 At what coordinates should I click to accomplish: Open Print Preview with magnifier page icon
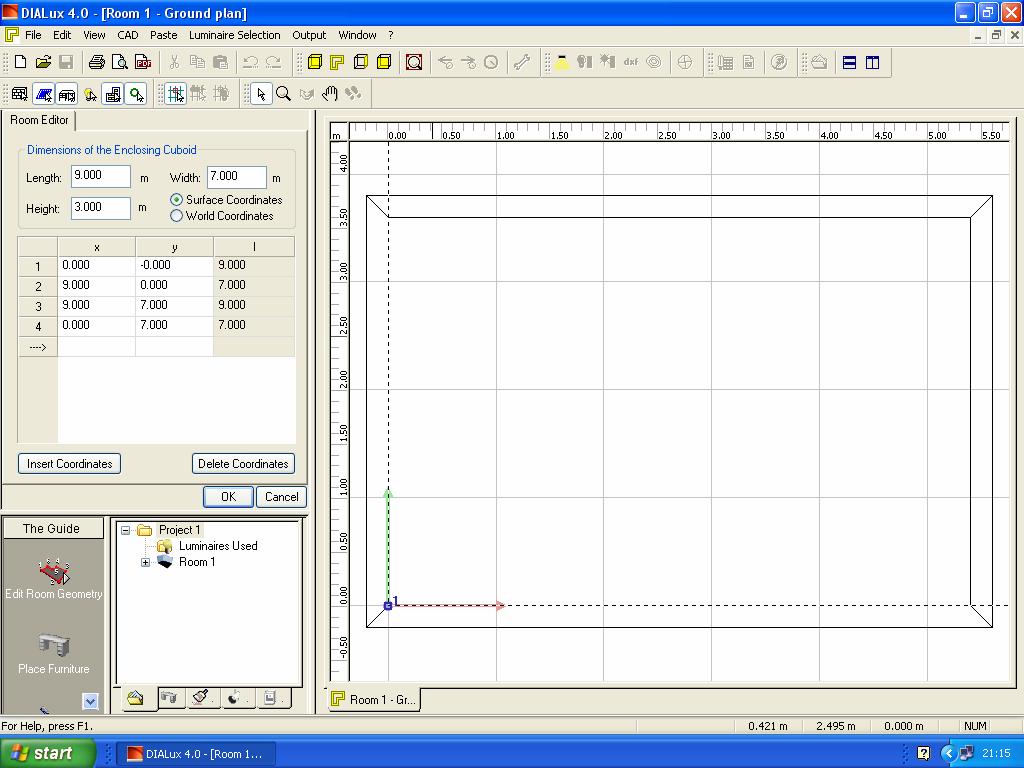120,62
